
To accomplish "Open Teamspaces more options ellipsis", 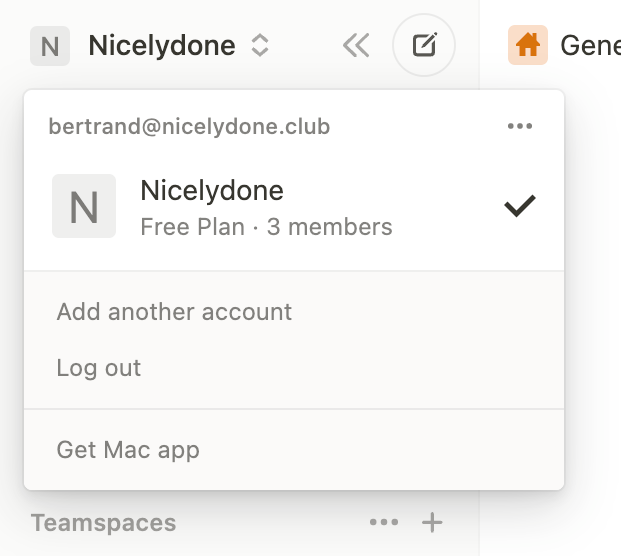I will pyautogui.click(x=384, y=522).
